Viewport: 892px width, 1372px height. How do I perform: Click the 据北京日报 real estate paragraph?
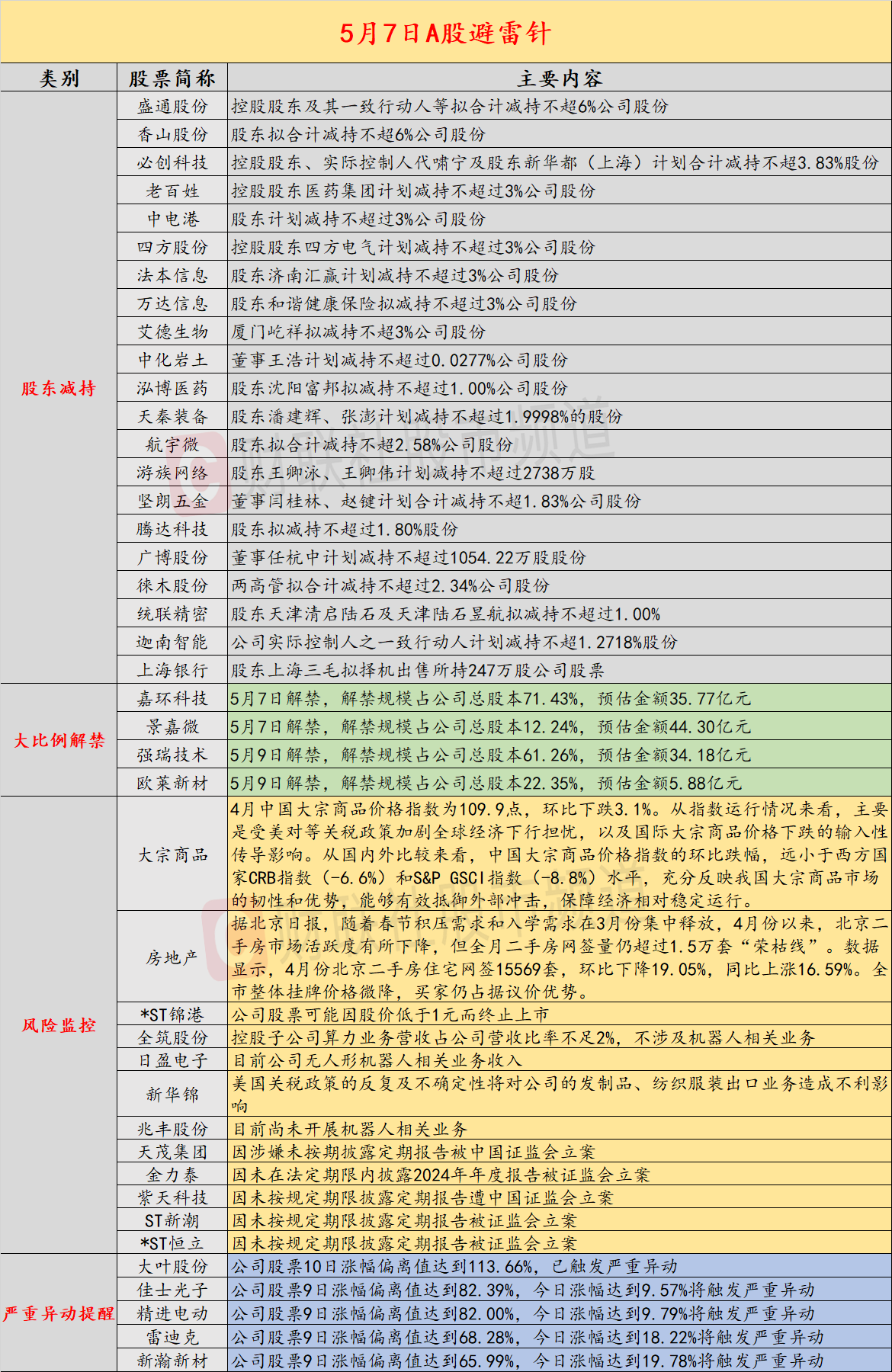tap(560, 957)
